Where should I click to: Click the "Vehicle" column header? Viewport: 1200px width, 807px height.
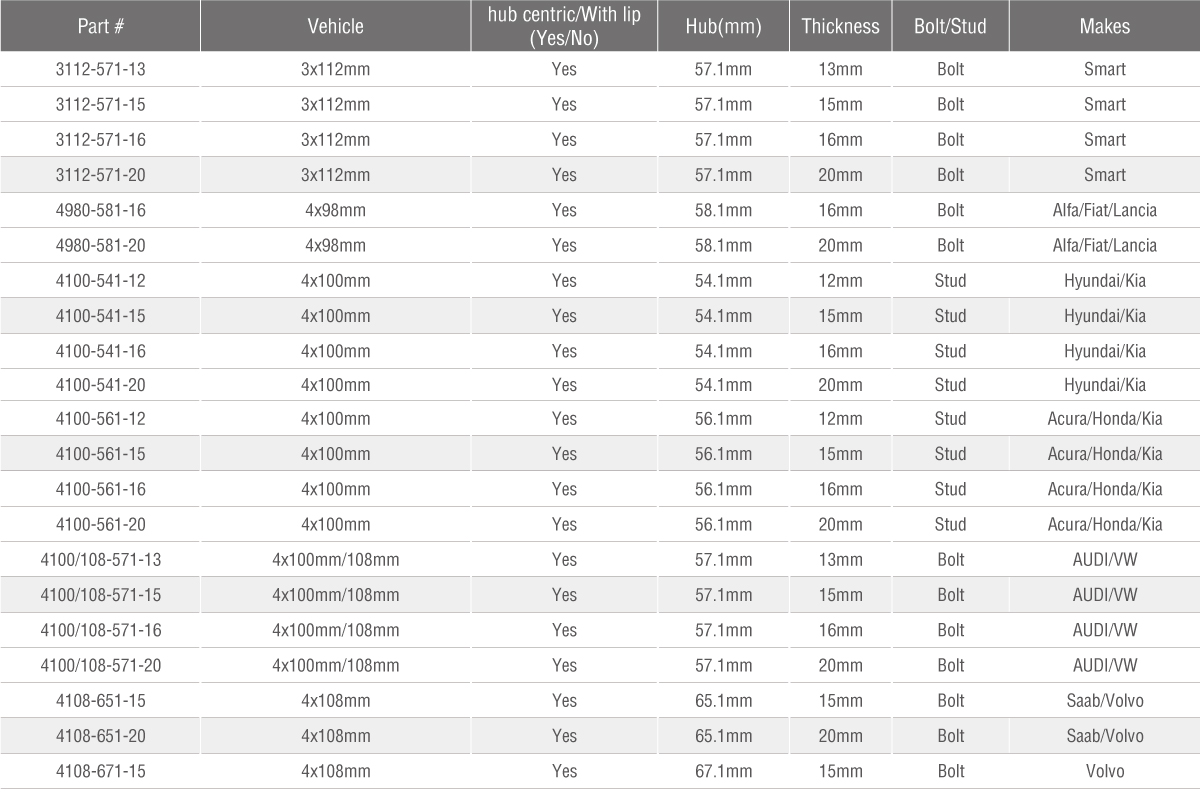(335, 26)
